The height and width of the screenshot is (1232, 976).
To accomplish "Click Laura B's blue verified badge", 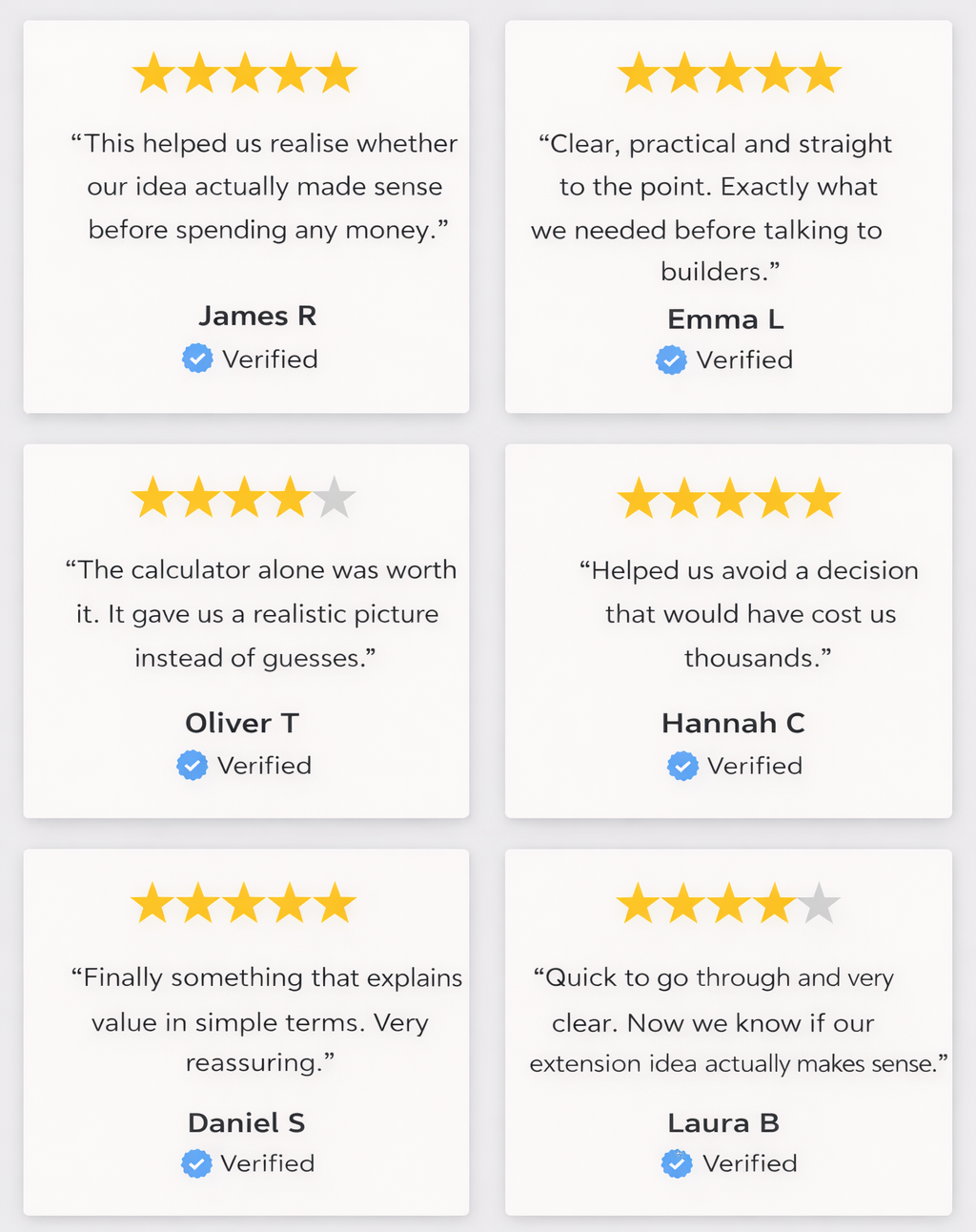I will pyautogui.click(x=677, y=1163).
